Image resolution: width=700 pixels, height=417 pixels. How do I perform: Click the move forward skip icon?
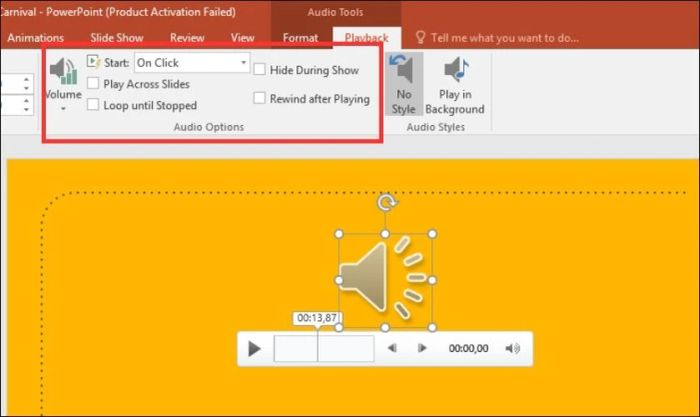coord(422,348)
